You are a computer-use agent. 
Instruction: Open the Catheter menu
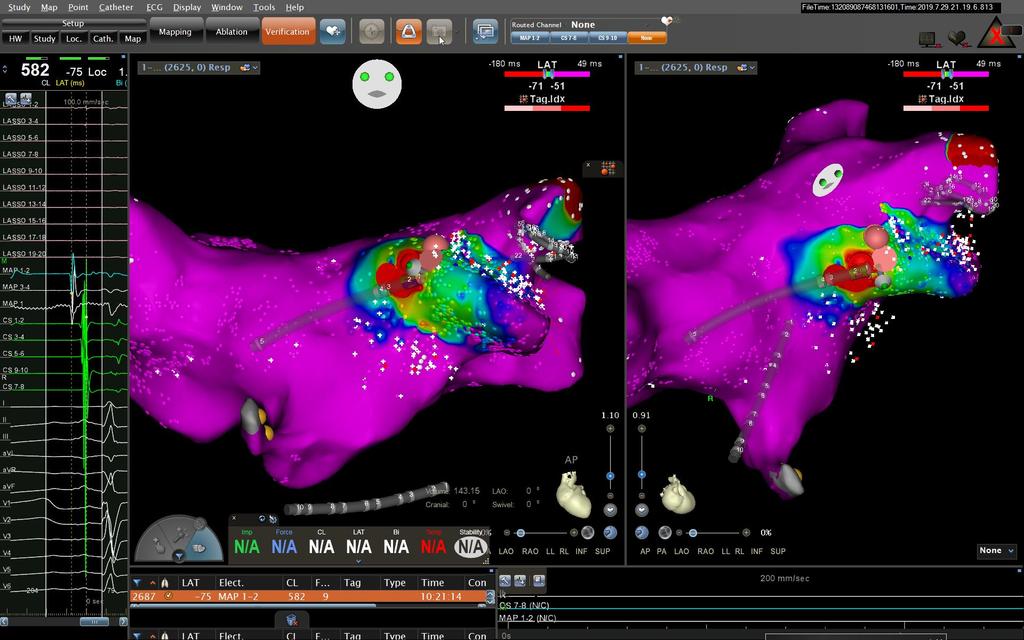(x=116, y=7)
